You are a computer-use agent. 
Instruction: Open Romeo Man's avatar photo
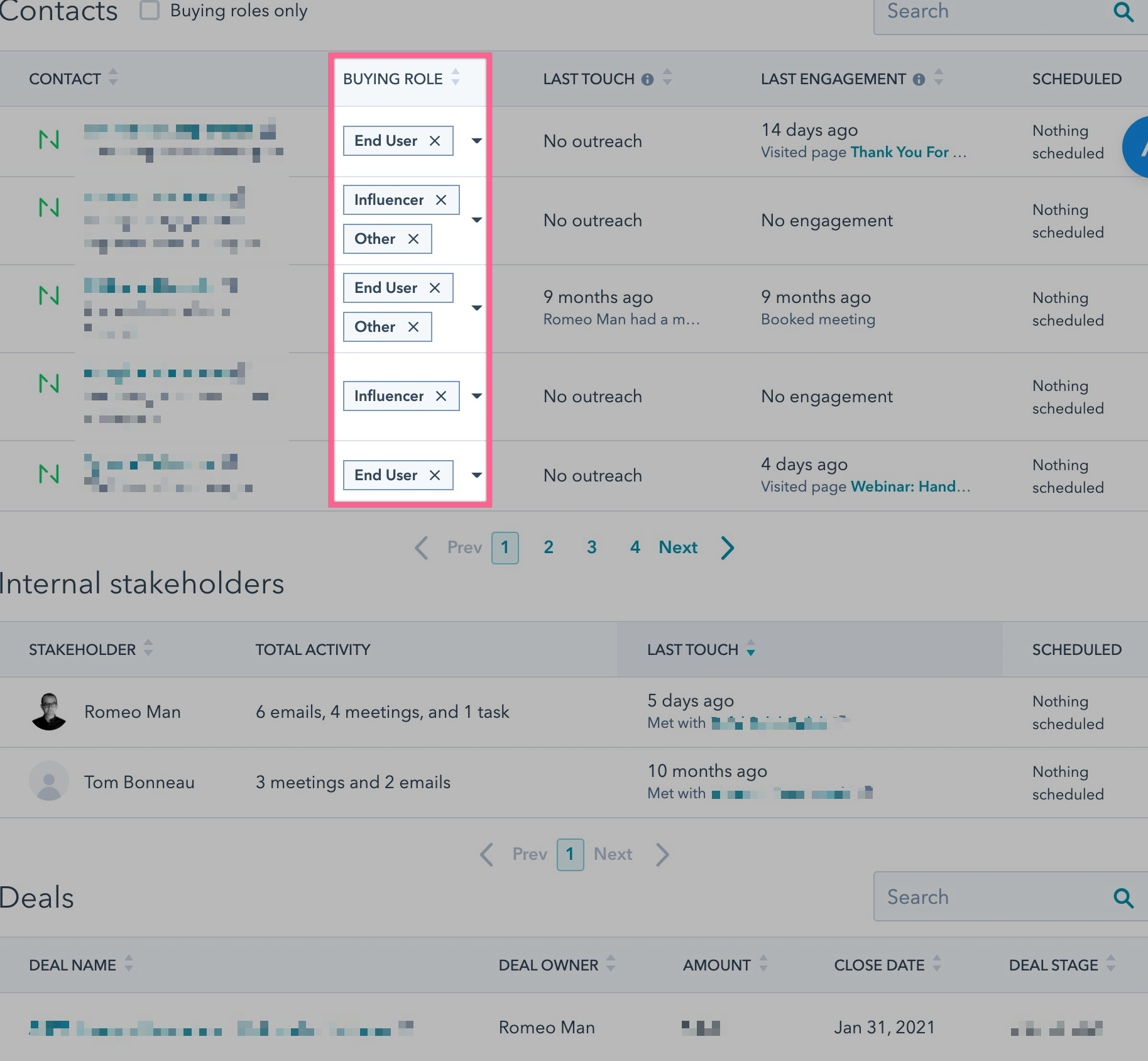point(49,712)
